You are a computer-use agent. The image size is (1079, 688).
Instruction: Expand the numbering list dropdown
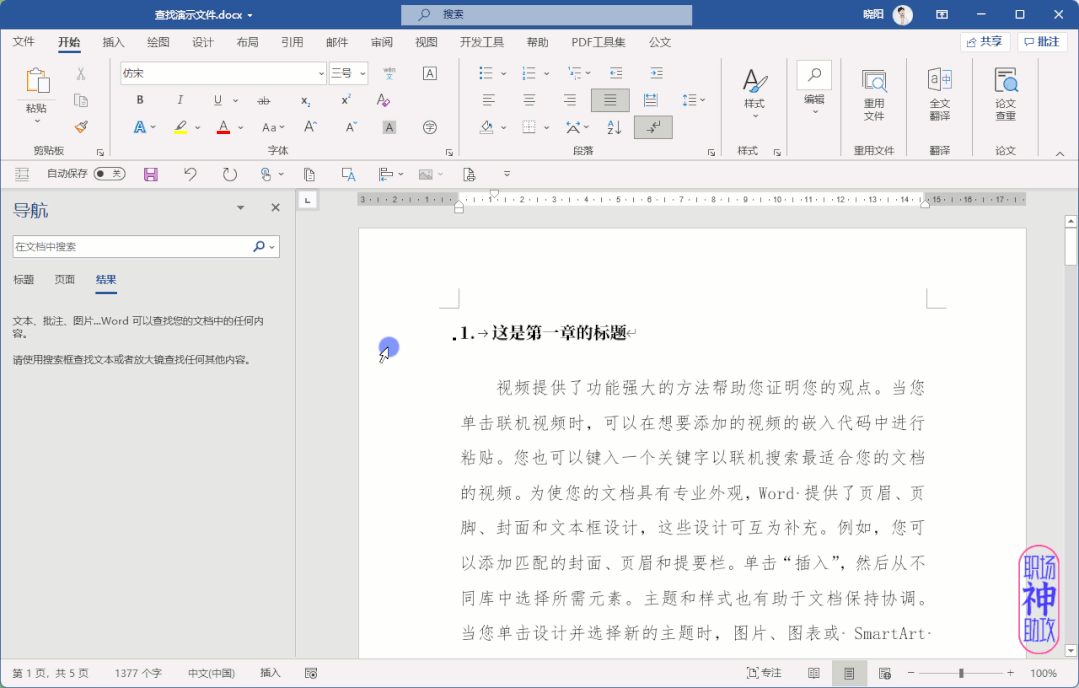pos(546,74)
